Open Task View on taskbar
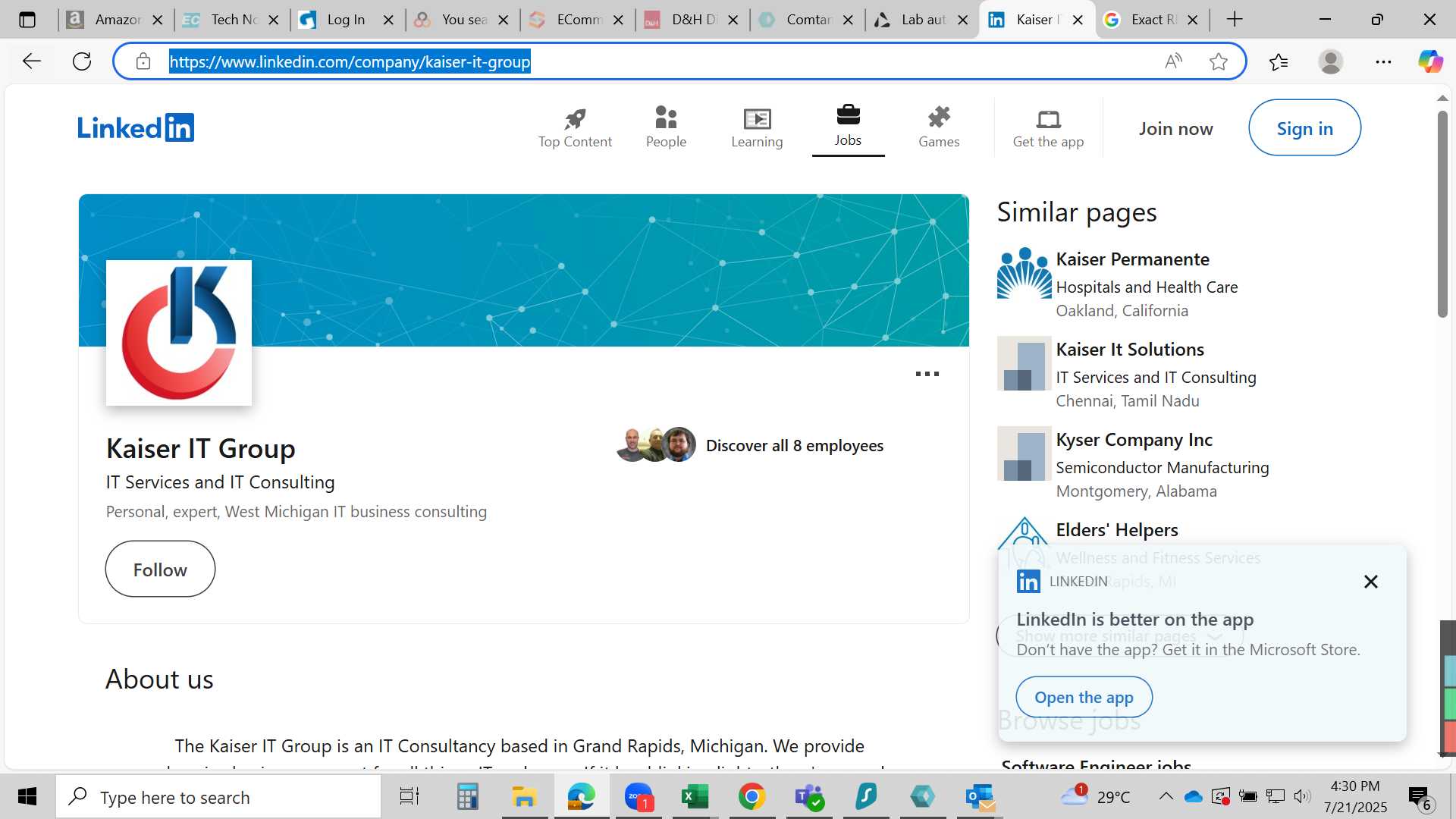 (x=409, y=797)
